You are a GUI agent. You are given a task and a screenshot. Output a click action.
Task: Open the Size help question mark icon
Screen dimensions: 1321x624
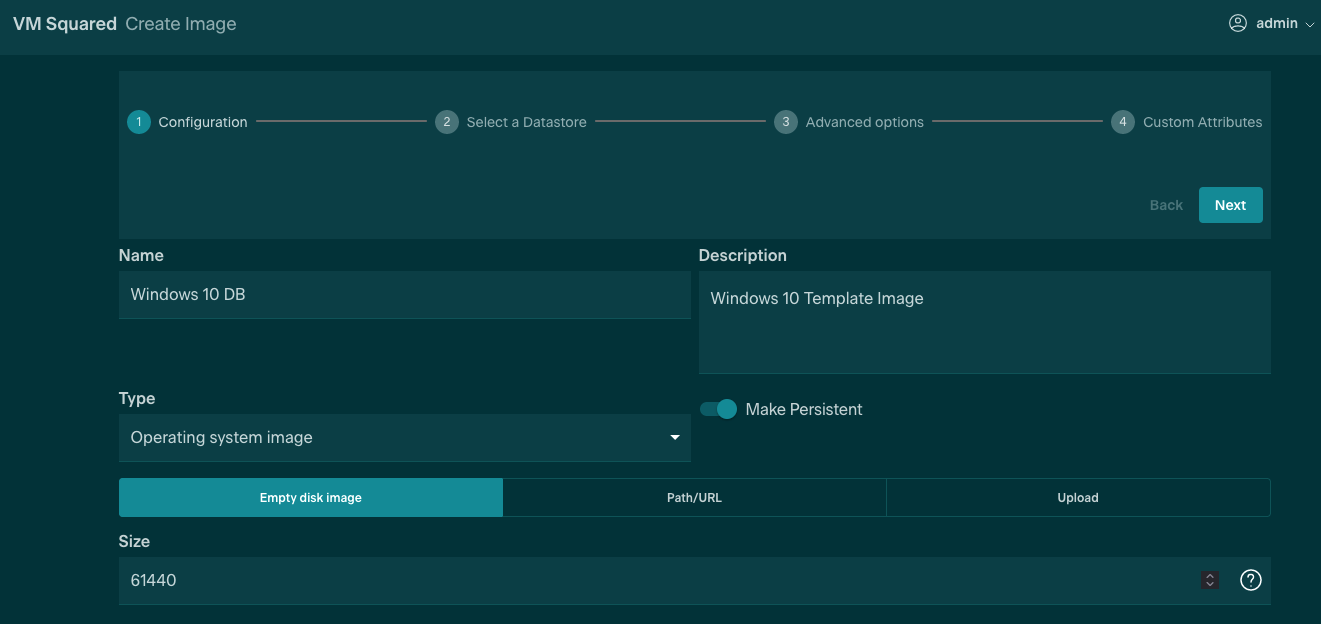click(1250, 580)
